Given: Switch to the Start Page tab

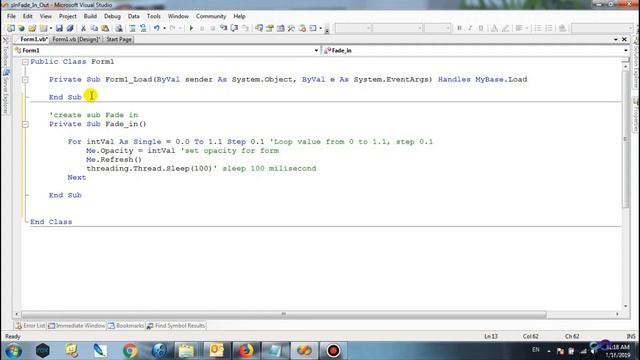Looking at the screenshot, I should coord(119,40).
